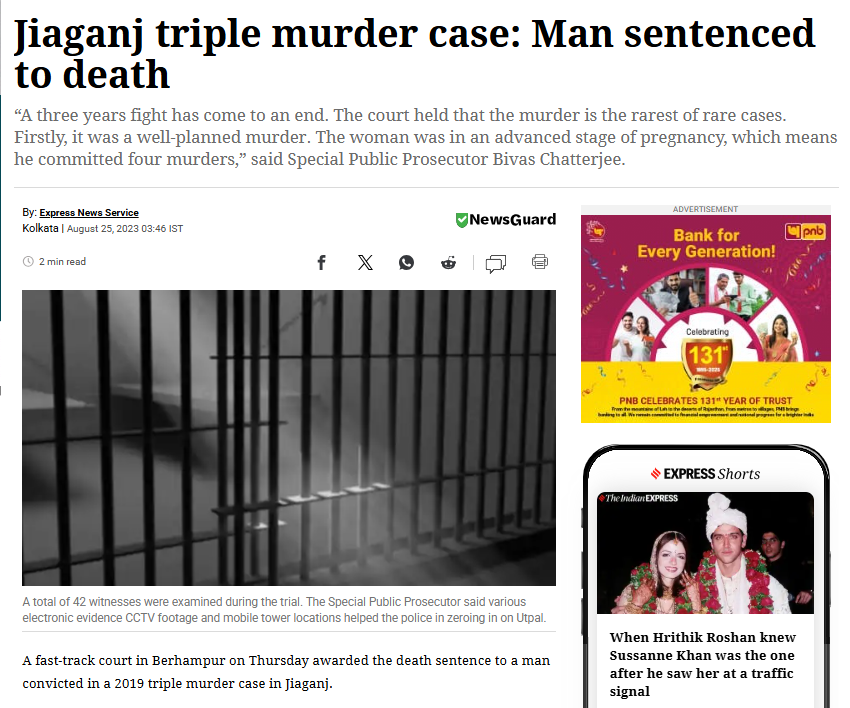The image size is (850, 708).
Task: Read Hrithik Roshan Sussanne Khan short story
Action: click(x=703, y=664)
